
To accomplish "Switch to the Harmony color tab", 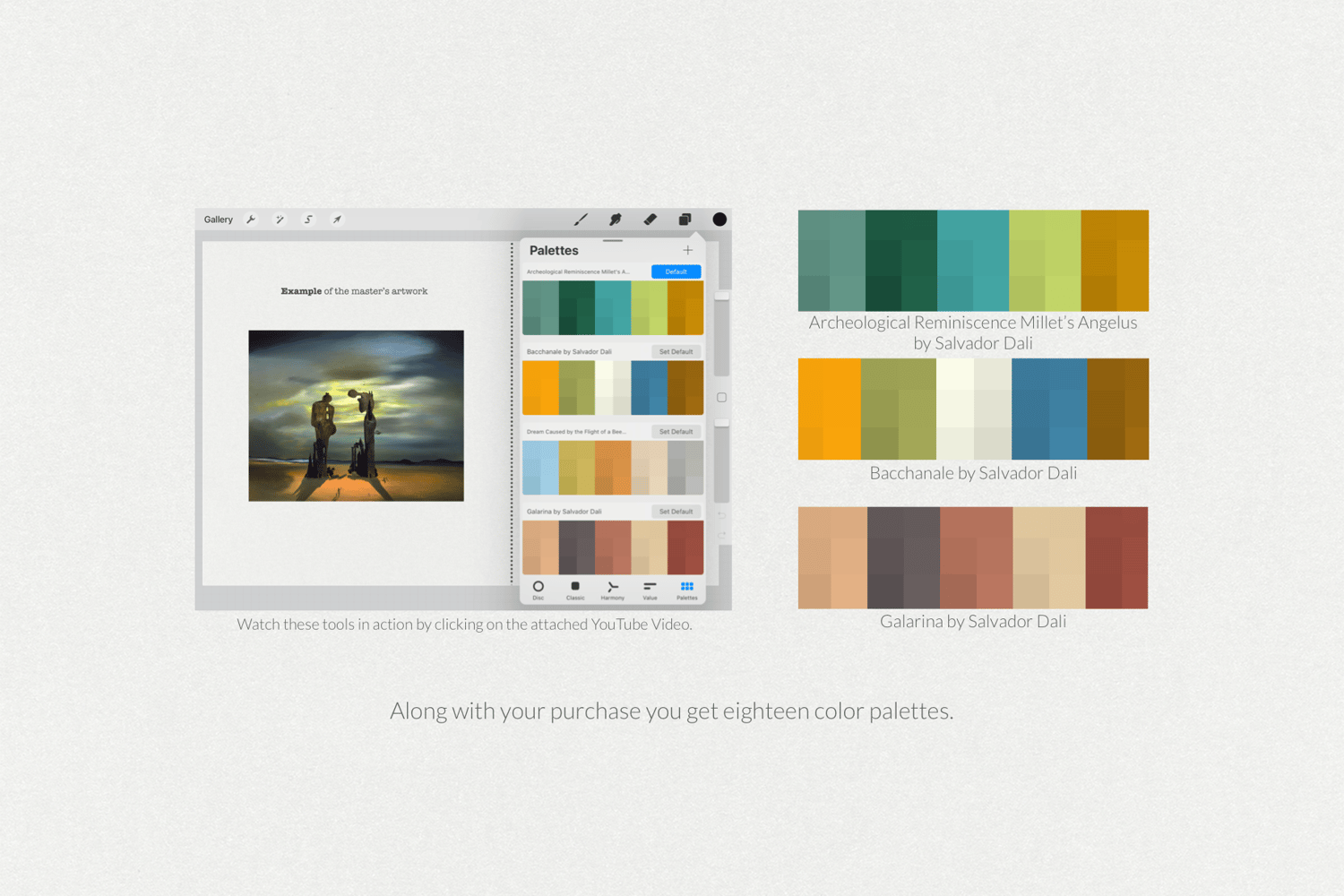I will (x=613, y=590).
